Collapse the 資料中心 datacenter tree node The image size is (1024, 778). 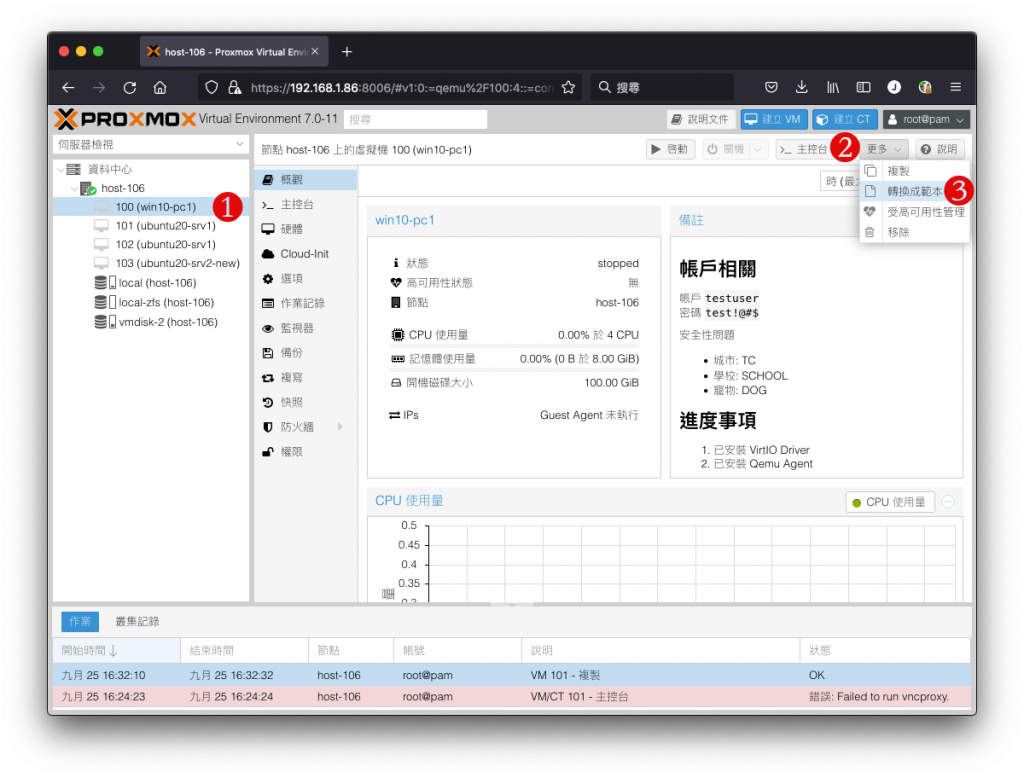click(61, 170)
